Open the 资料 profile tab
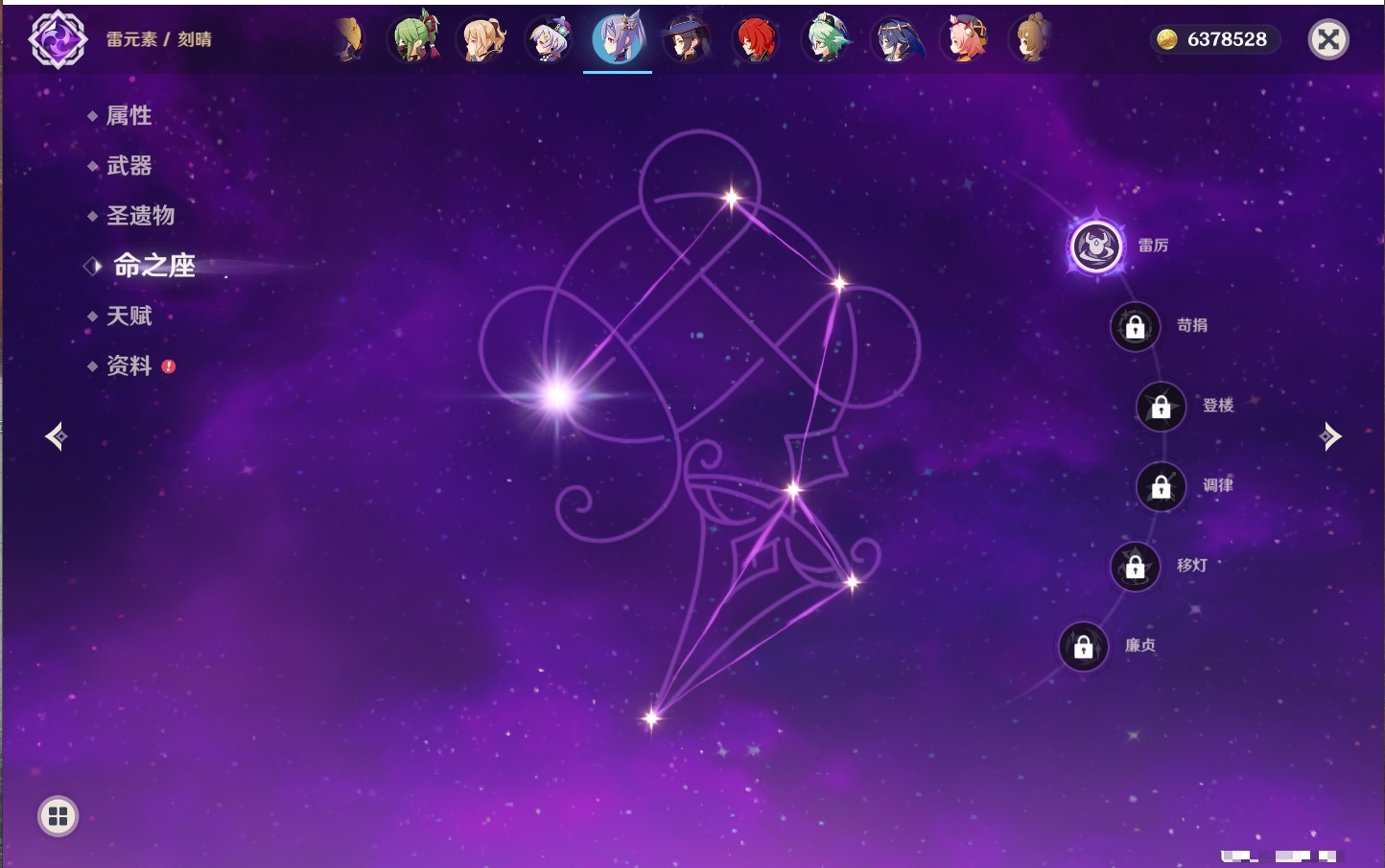This screenshot has width=1385, height=868. coord(129,365)
